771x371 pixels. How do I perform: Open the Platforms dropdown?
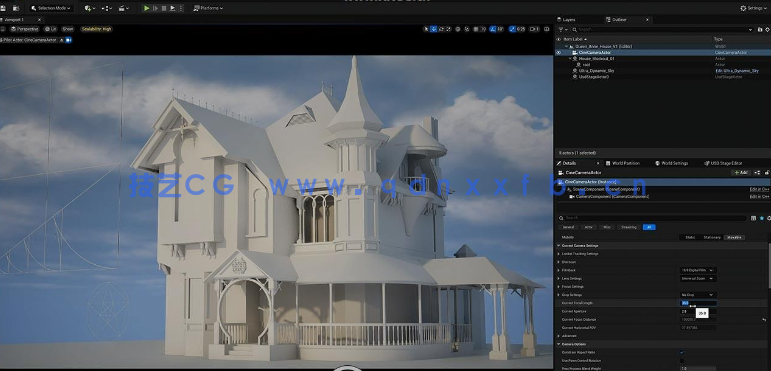pos(208,8)
